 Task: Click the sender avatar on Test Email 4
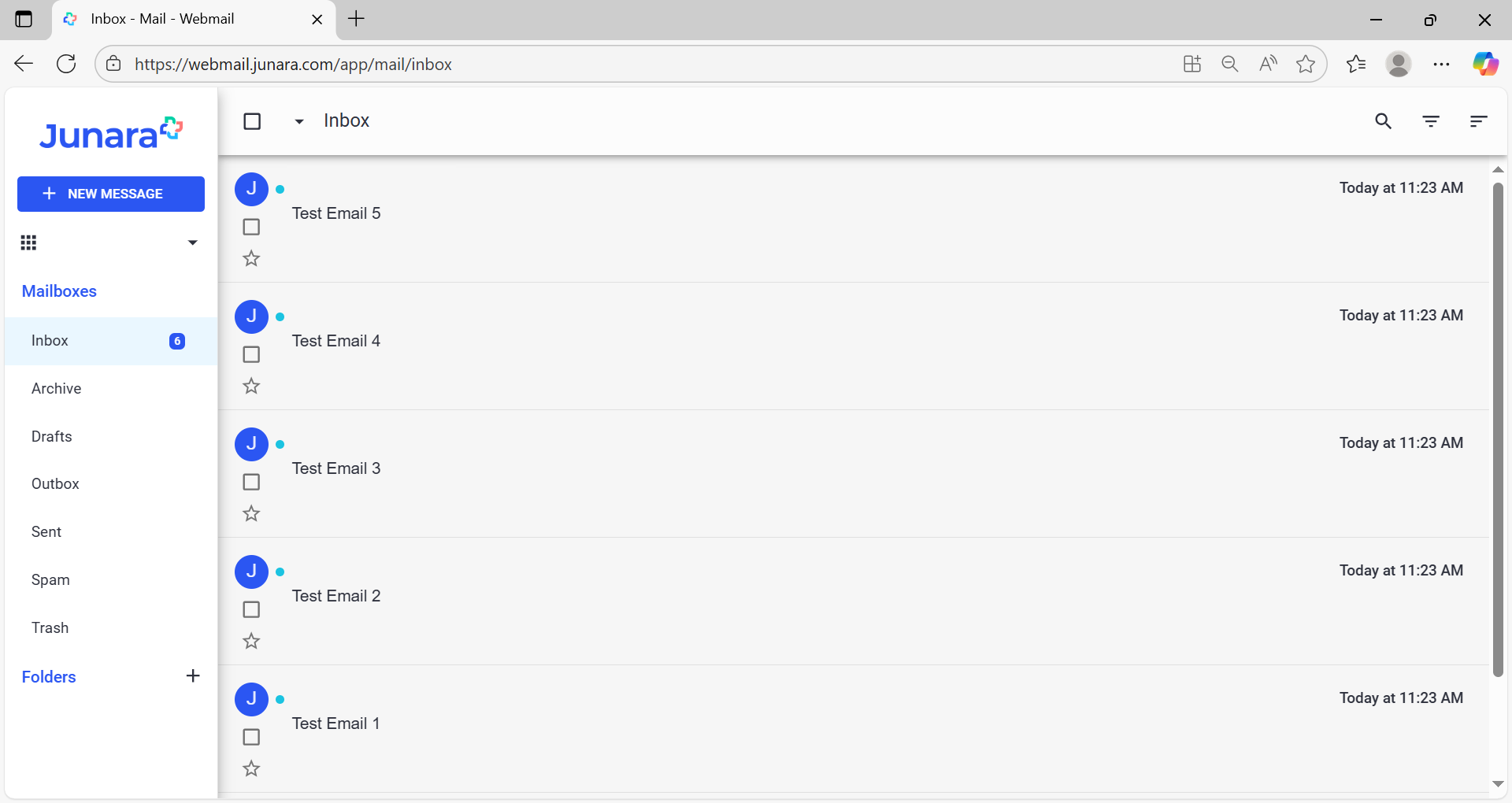point(252,316)
